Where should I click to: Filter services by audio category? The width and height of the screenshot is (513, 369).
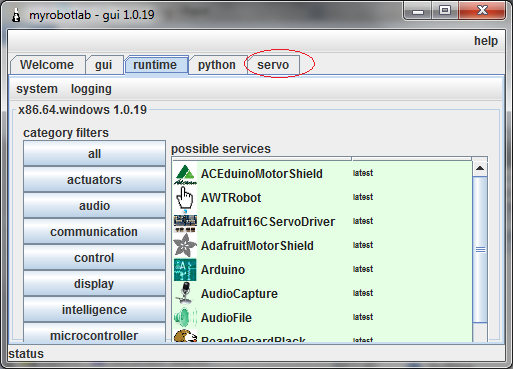[94, 206]
